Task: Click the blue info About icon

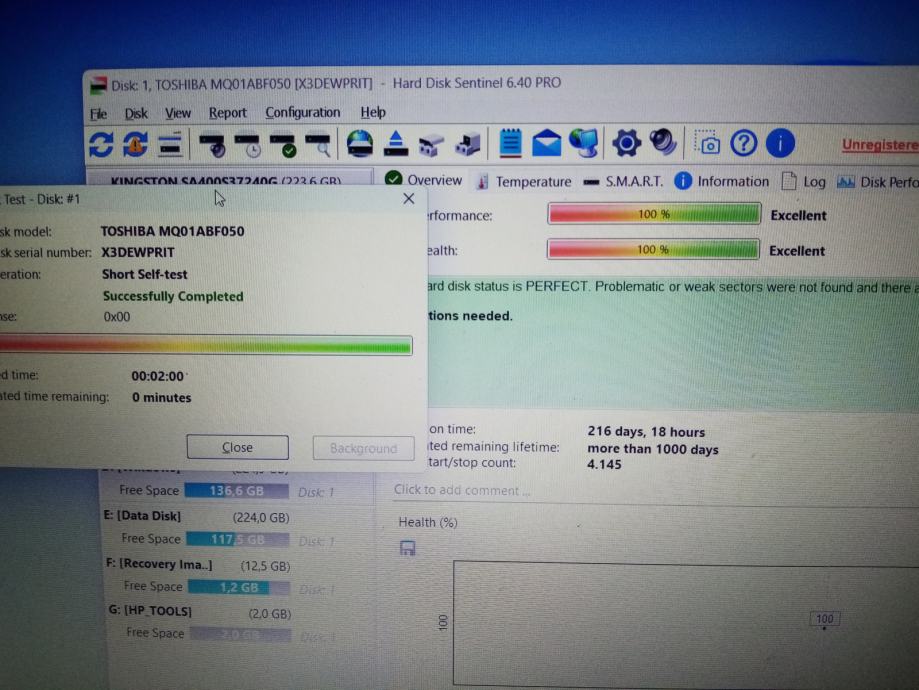Action: coord(780,144)
